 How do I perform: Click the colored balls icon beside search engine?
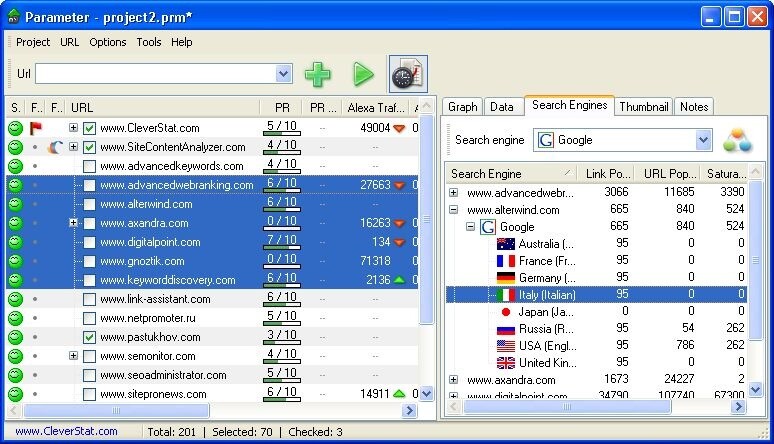click(x=737, y=140)
